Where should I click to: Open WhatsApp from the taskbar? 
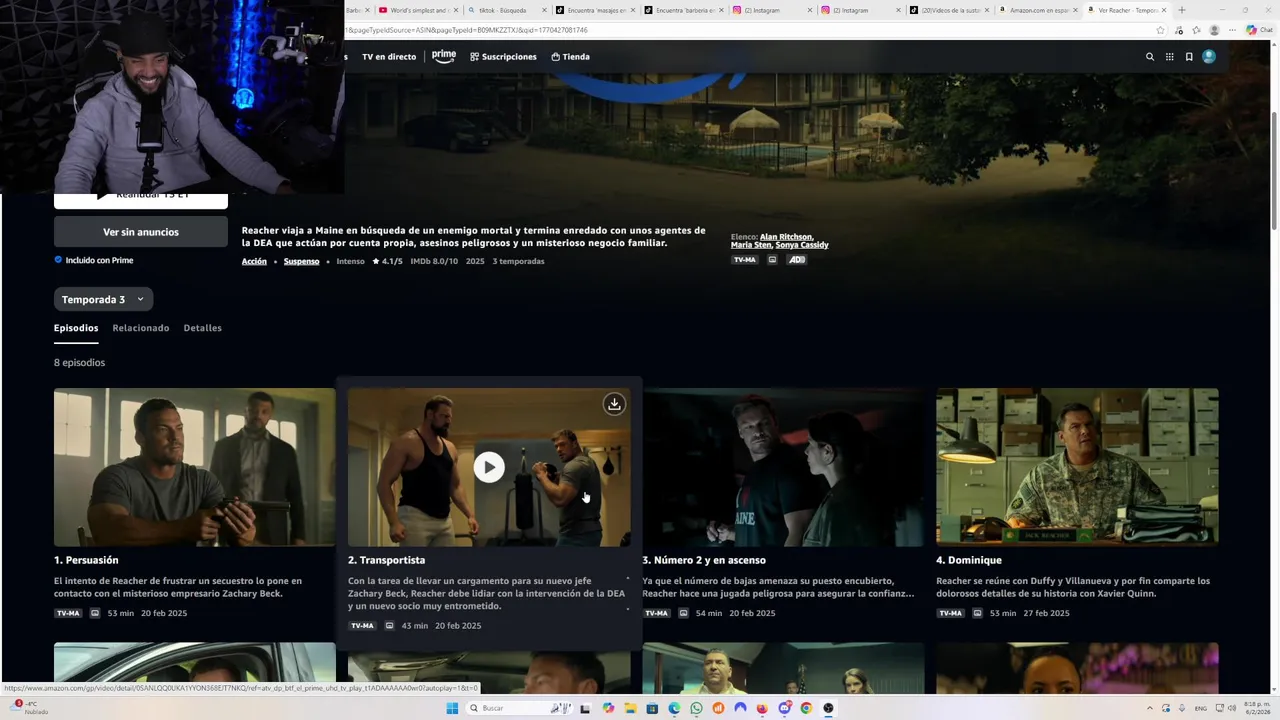pyautogui.click(x=696, y=708)
